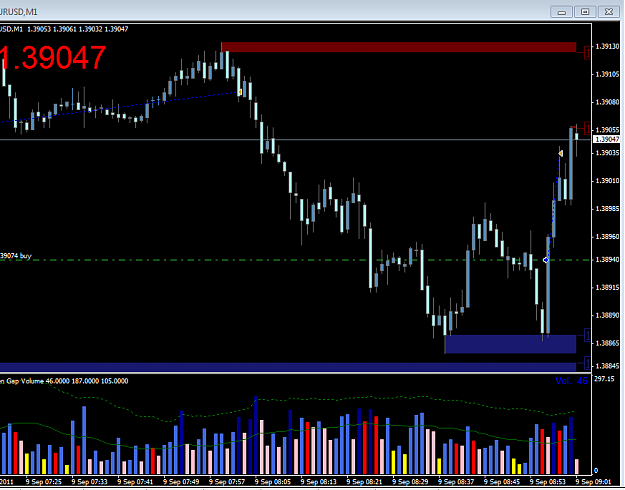625x490 pixels.
Task: Click the orange trade arrow at the dotted line's end near 07:57
Action: (x=240, y=92)
